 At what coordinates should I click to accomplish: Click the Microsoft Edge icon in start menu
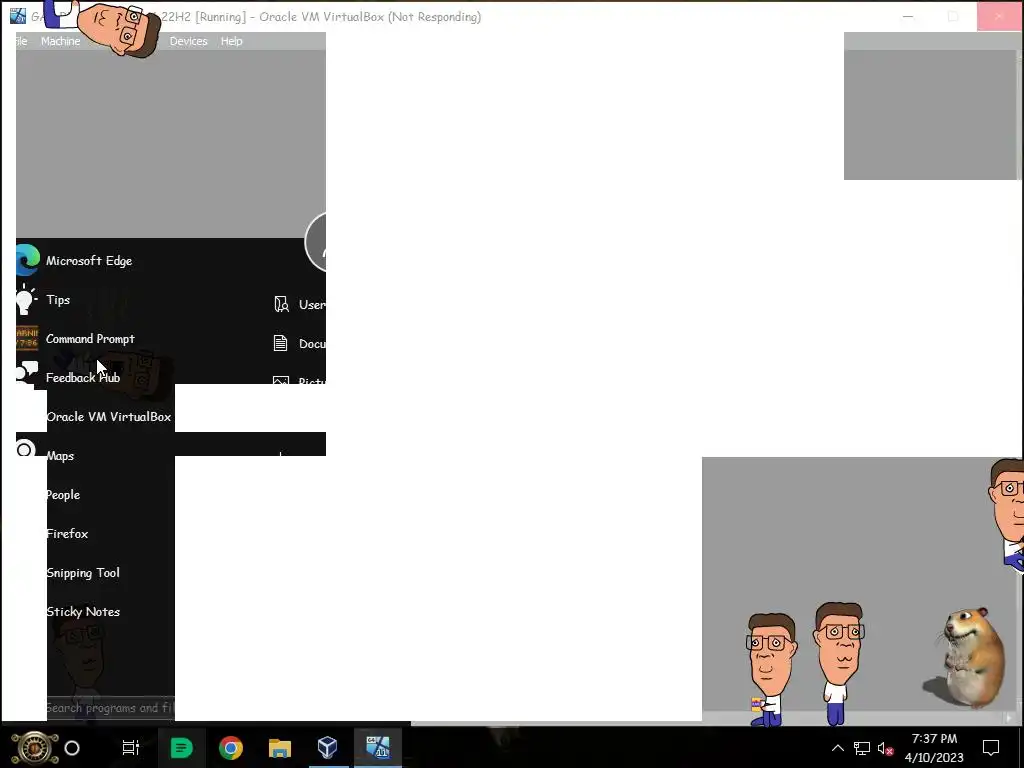tap(27, 260)
